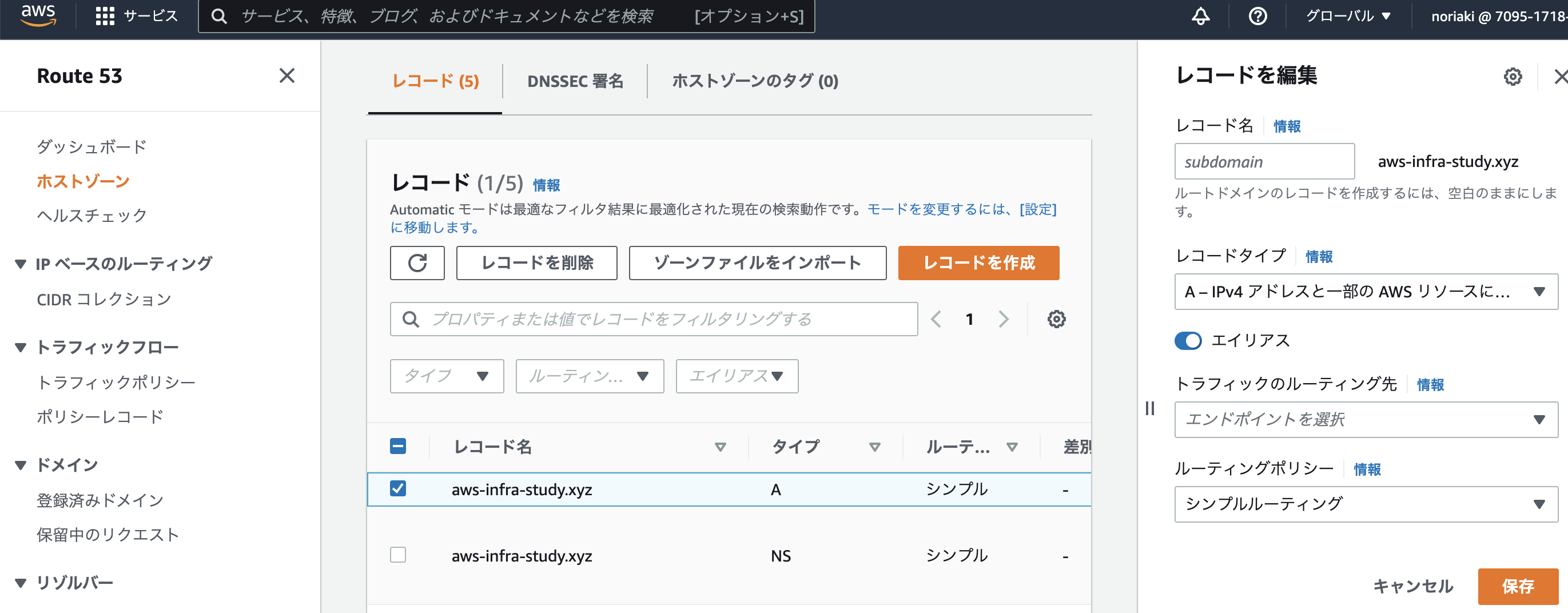The height and width of the screenshot is (613, 1568).
Task: Click the 保存 button to save the record
Action: click(x=1518, y=586)
